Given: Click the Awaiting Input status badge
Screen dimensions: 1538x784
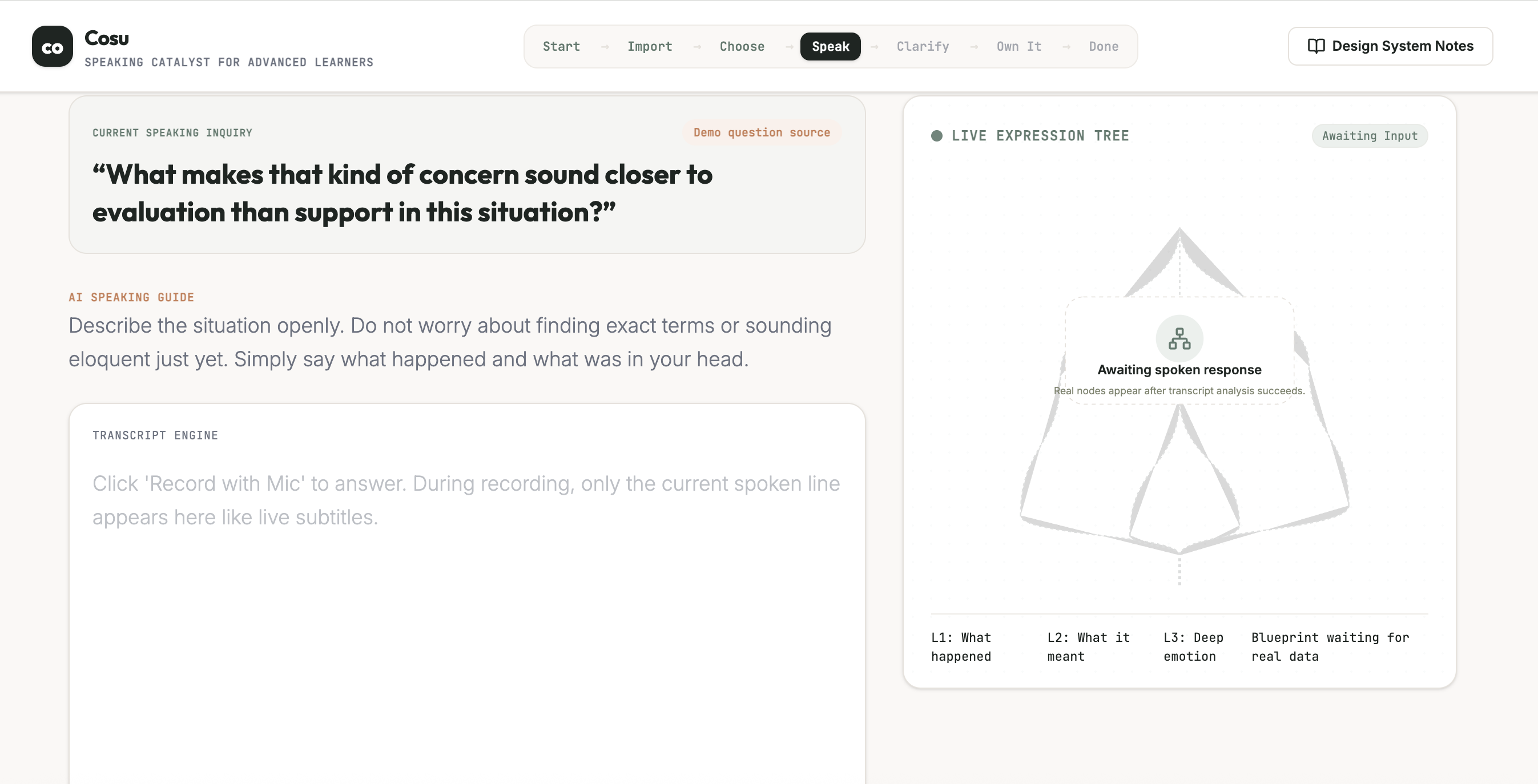Looking at the screenshot, I should click(1369, 136).
